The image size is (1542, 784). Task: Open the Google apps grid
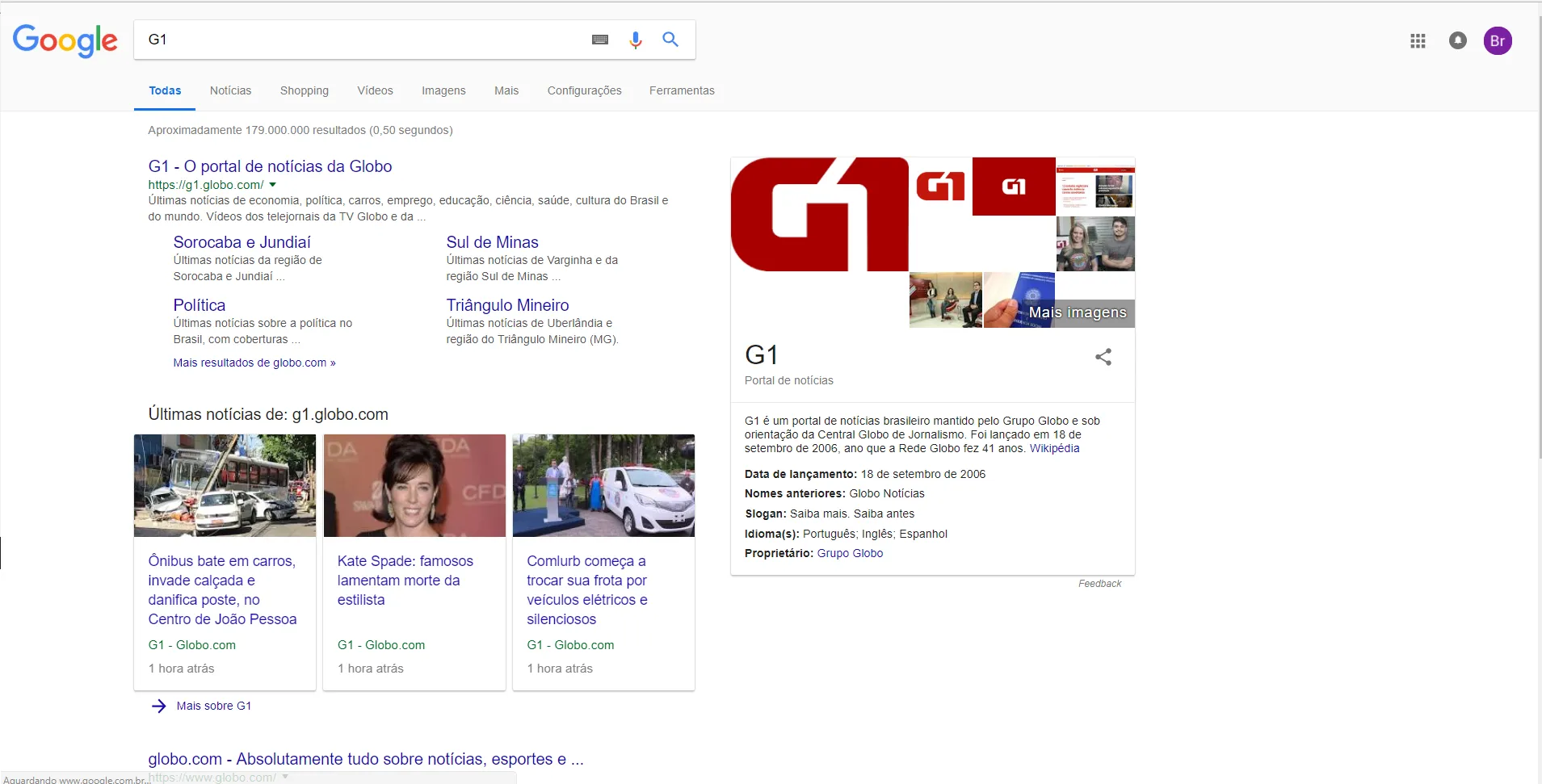coord(1418,40)
